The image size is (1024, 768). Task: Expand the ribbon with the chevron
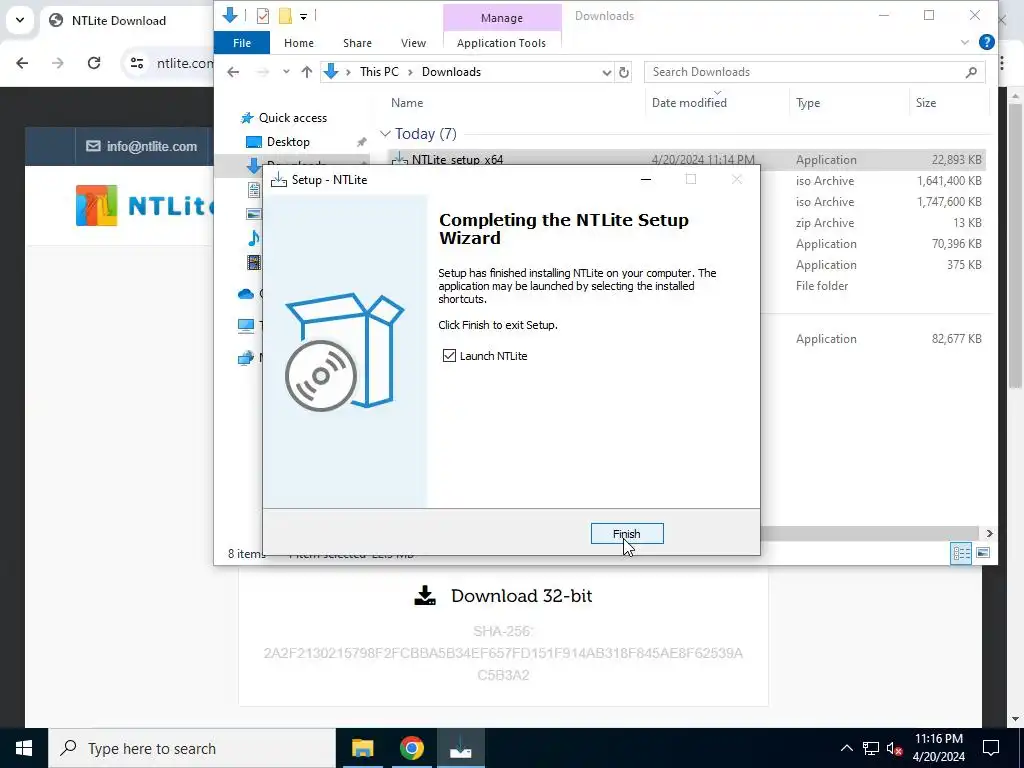coord(965,42)
